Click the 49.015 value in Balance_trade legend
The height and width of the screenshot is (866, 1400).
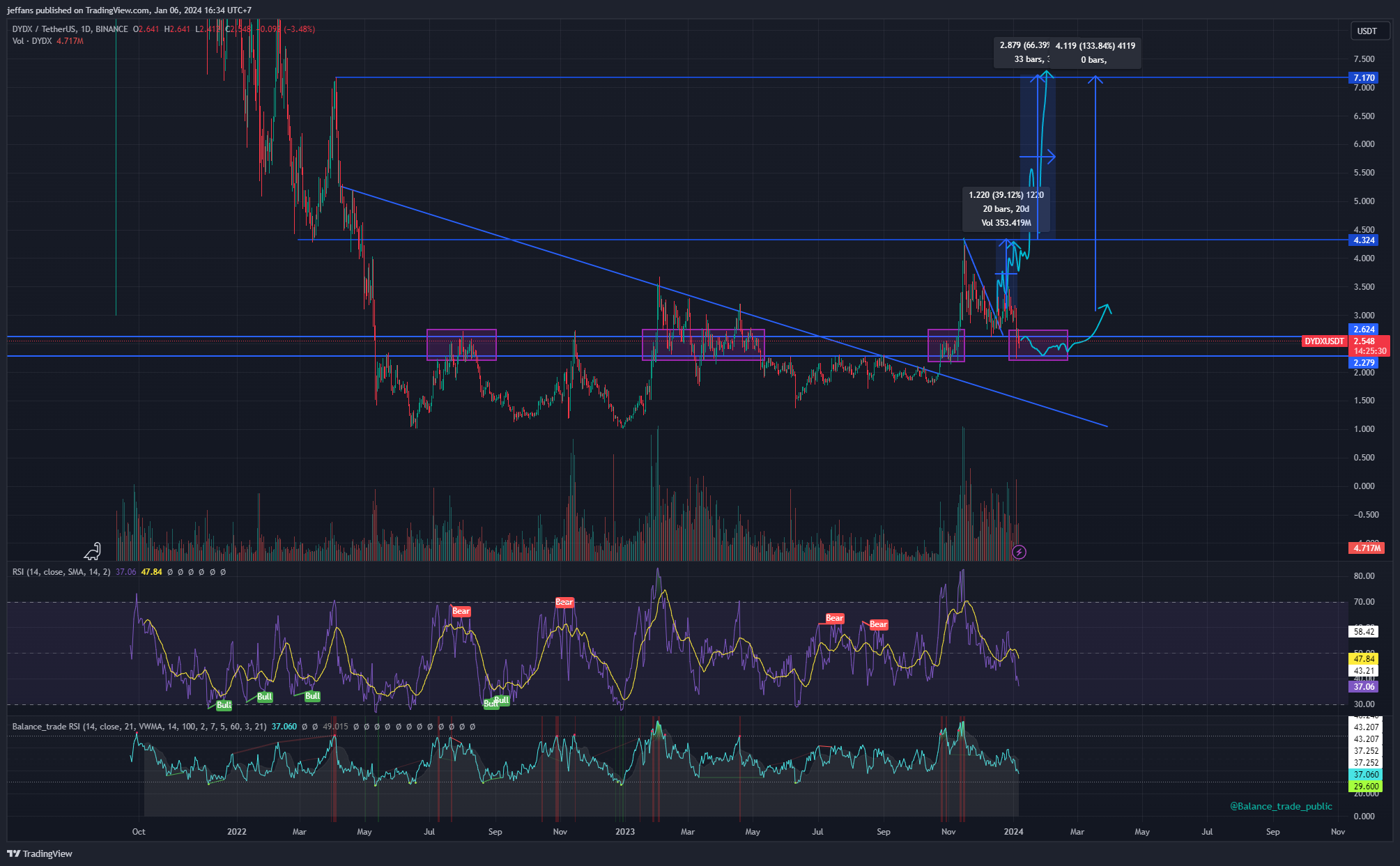tap(335, 727)
